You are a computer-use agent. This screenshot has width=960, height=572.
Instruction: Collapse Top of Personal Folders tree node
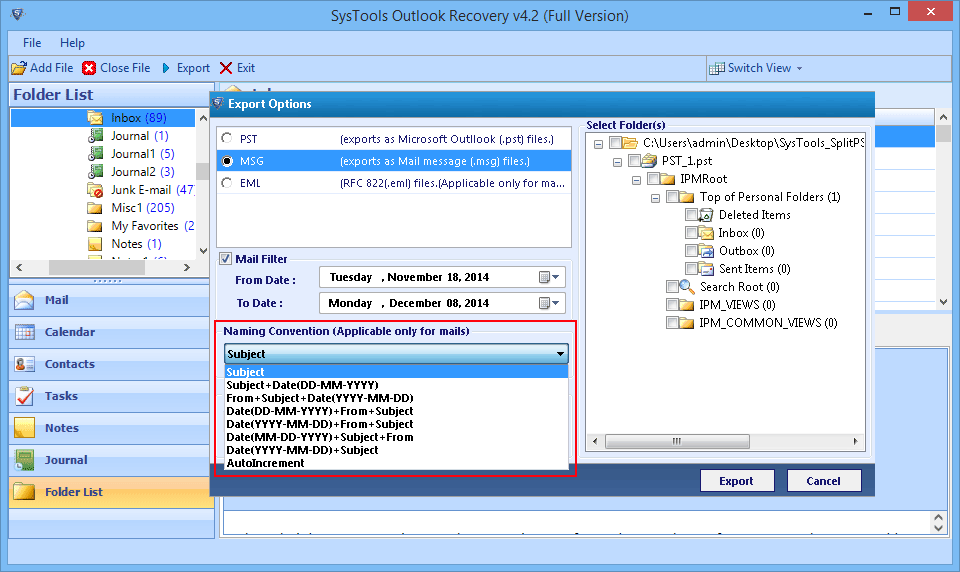[655, 198]
